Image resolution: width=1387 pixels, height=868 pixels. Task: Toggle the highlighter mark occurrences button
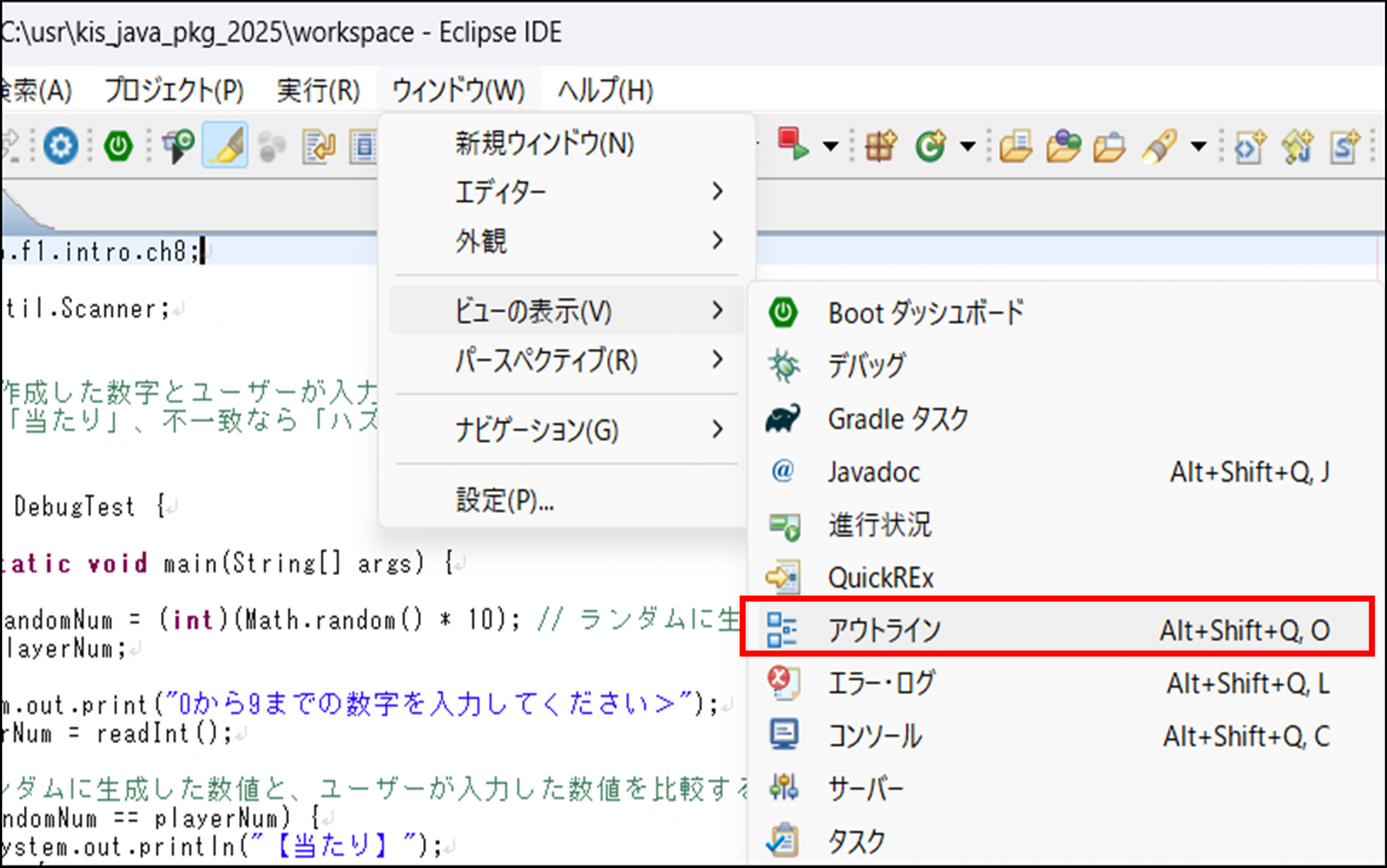[225, 146]
